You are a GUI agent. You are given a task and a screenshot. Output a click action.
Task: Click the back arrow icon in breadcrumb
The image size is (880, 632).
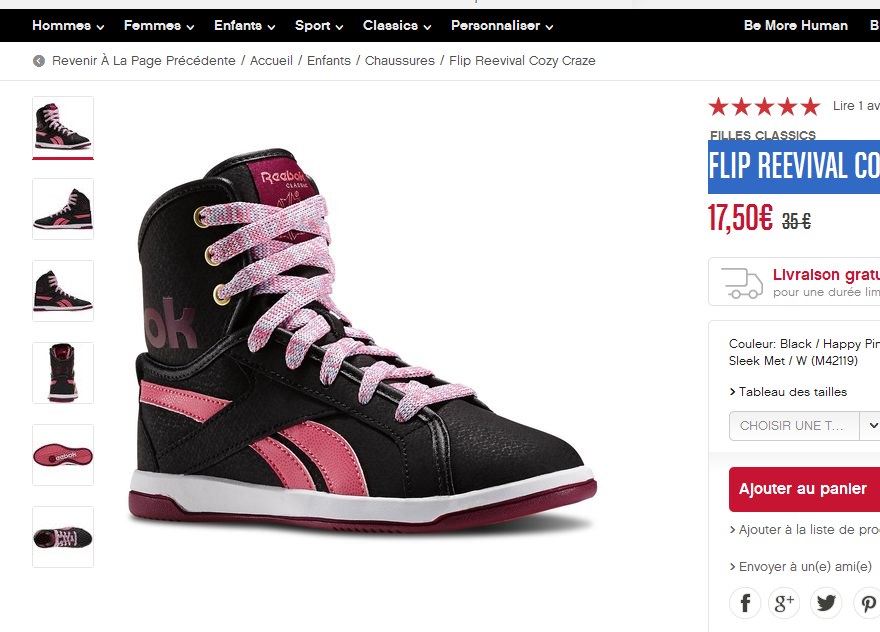coord(39,61)
